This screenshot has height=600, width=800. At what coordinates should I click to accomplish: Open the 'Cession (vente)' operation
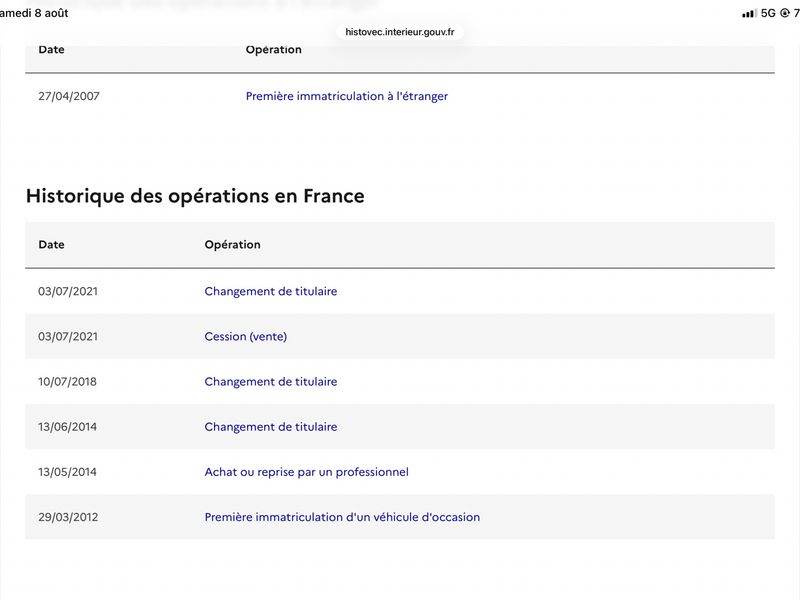pos(245,336)
